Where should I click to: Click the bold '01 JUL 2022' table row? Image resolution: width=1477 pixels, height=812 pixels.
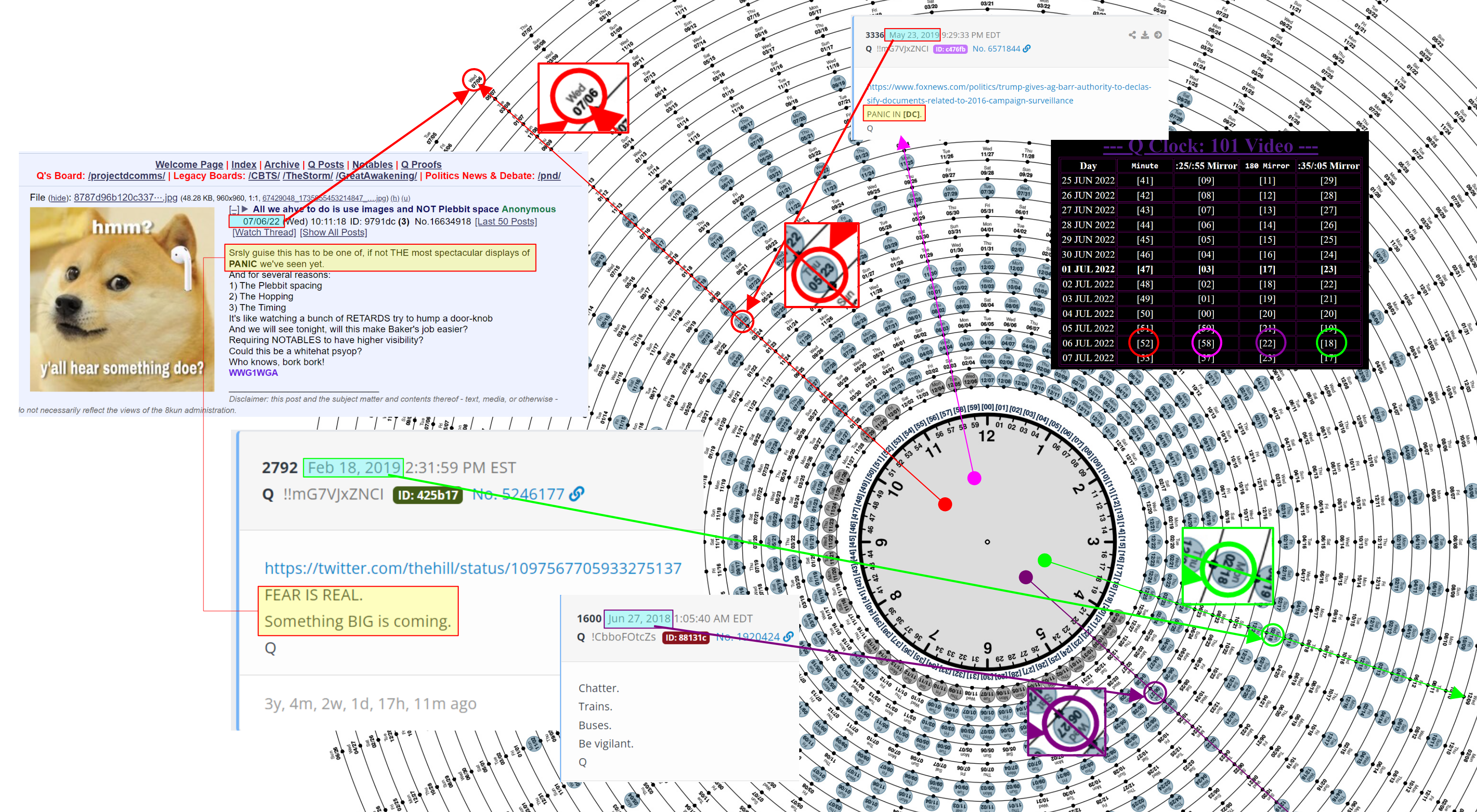(x=1210, y=269)
